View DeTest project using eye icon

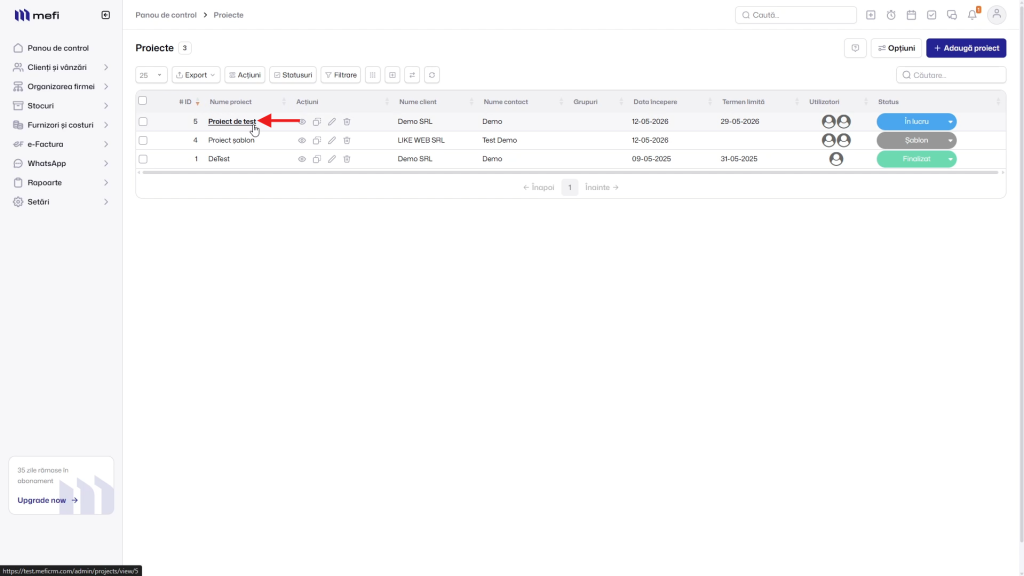pos(302,159)
